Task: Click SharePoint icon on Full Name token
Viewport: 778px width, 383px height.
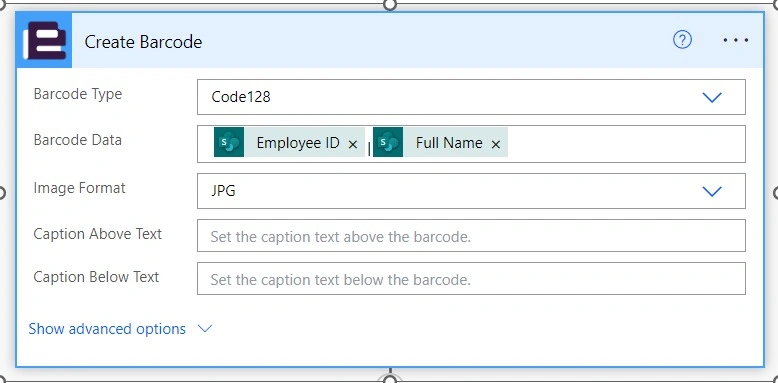Action: [x=388, y=142]
